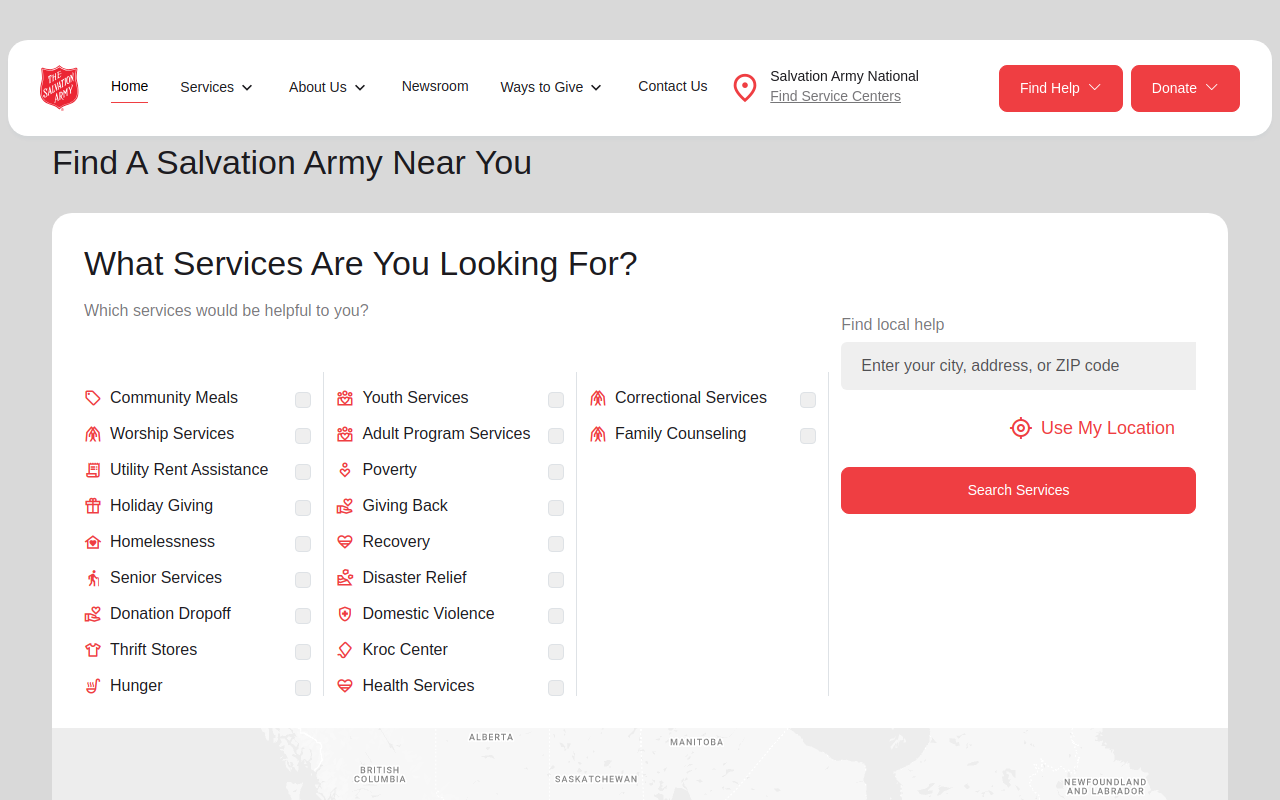Check the Hunger checkbox

tap(303, 688)
